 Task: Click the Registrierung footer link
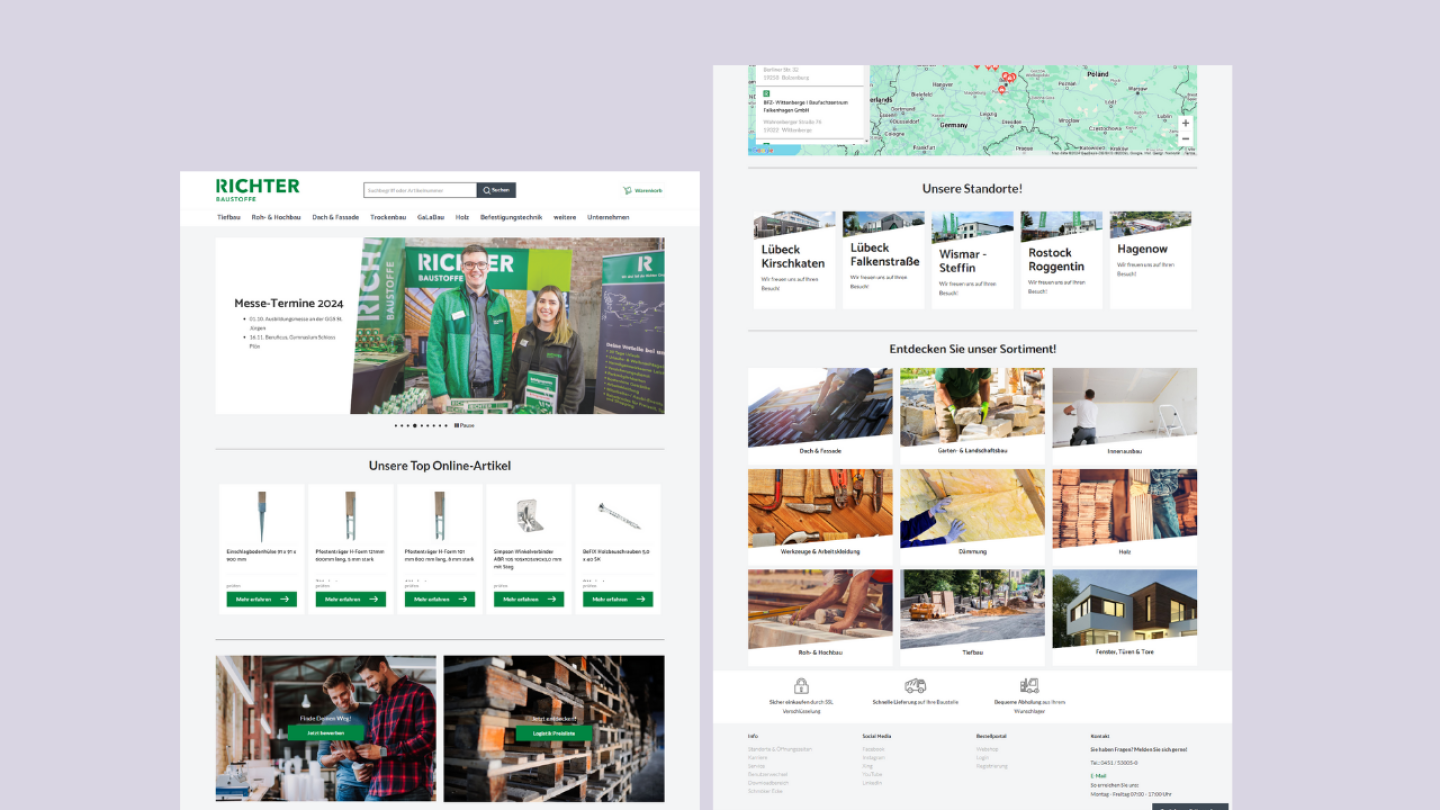[992, 766]
